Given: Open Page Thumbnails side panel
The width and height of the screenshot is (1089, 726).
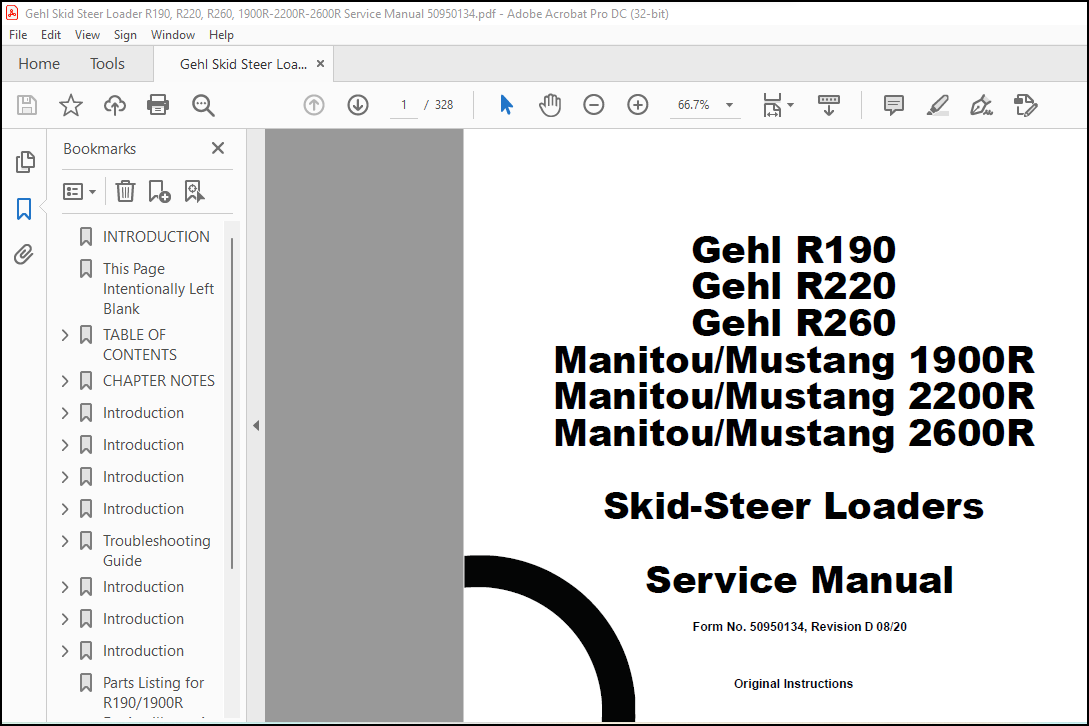Looking at the screenshot, I should [24, 162].
